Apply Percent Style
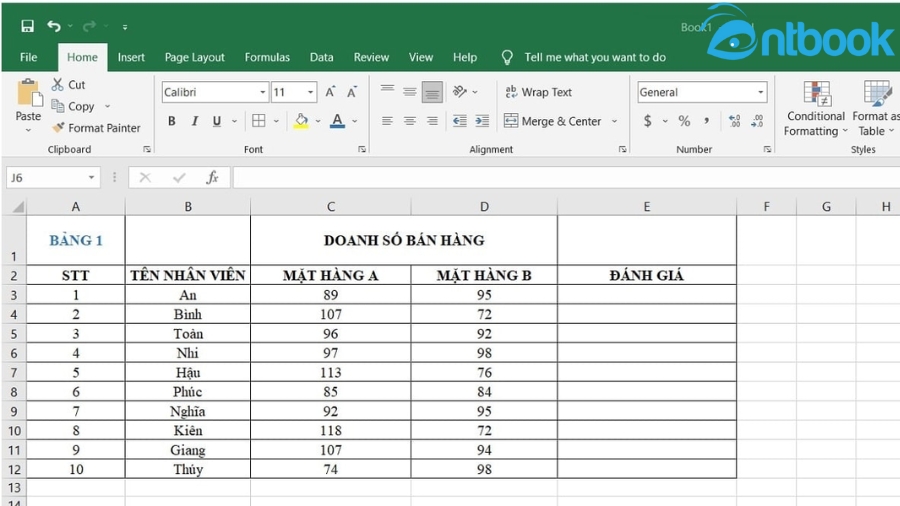The height and width of the screenshot is (506, 900). (684, 121)
